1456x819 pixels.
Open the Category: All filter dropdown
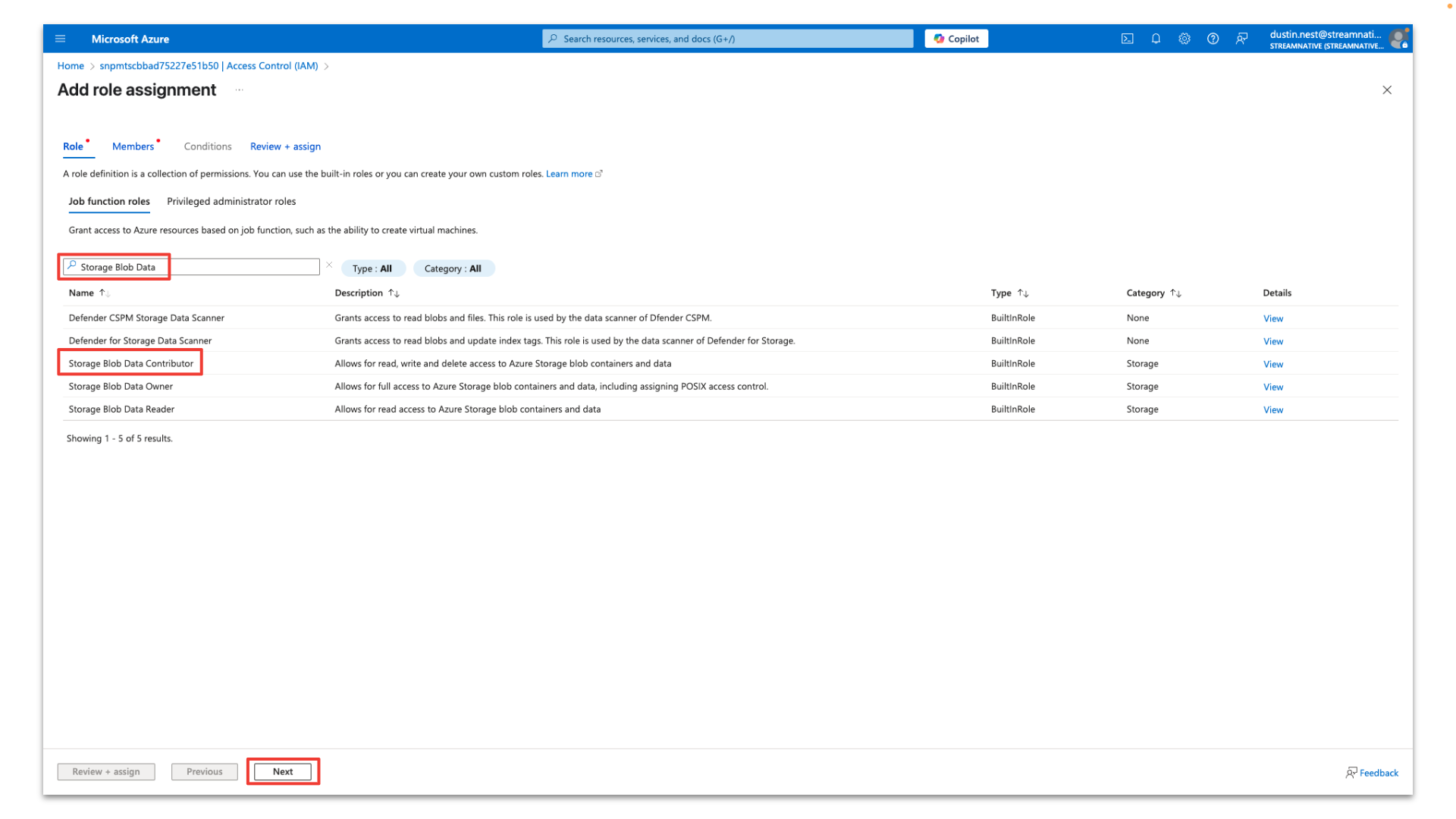[x=453, y=268]
